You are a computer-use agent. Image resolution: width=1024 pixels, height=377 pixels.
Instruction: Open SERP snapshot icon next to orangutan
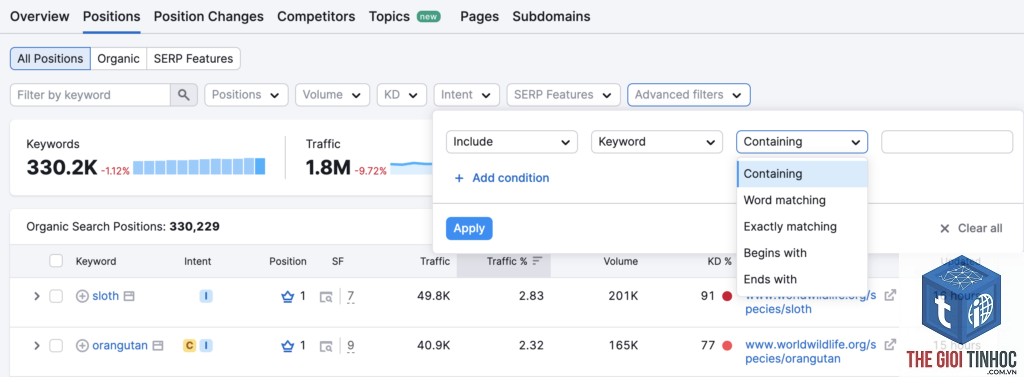(157, 346)
